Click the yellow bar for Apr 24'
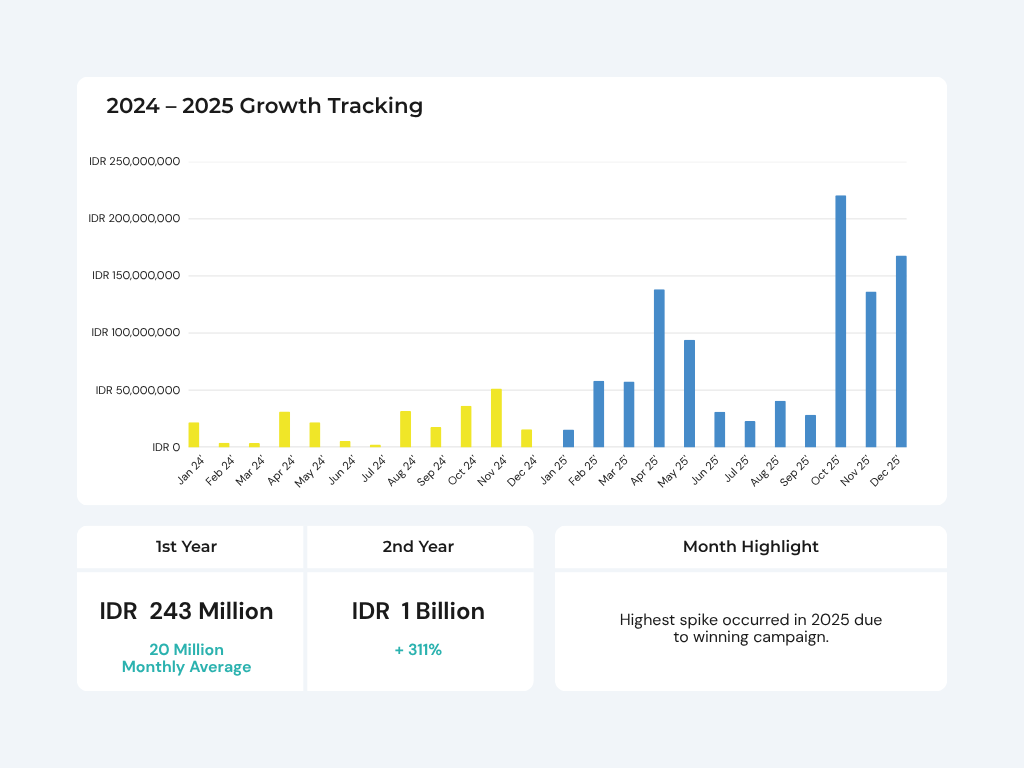This screenshot has width=1024, height=768. tap(284, 430)
